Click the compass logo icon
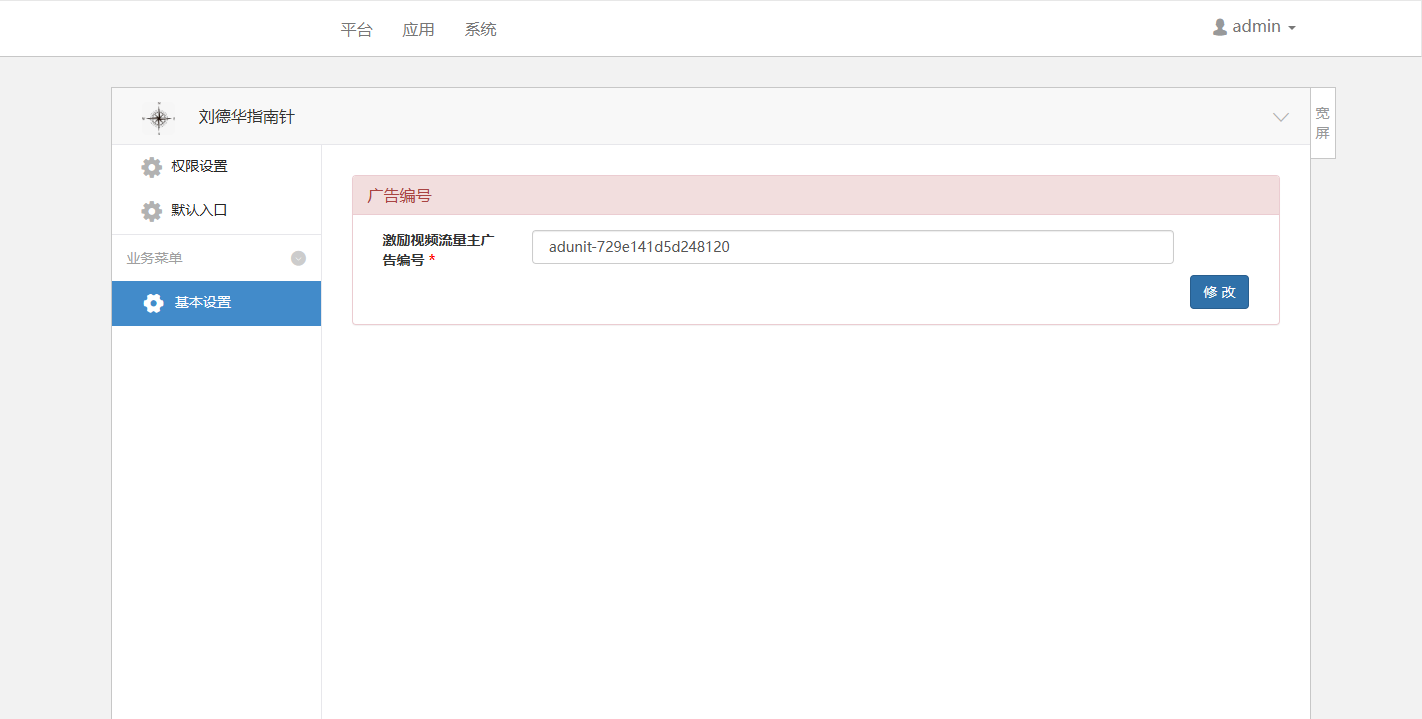Image resolution: width=1422 pixels, height=719 pixels. pyautogui.click(x=158, y=117)
